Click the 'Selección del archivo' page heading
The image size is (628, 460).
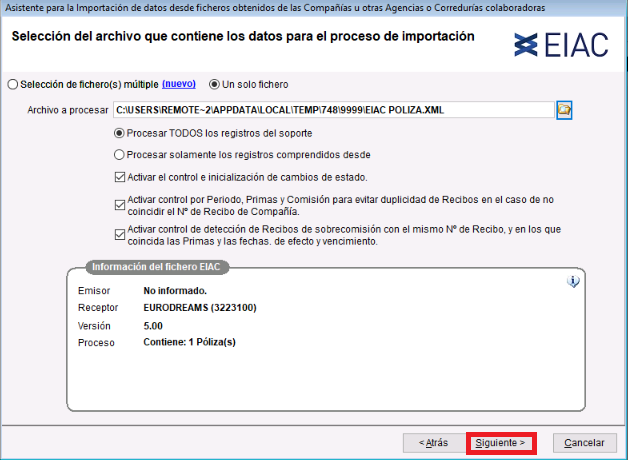pos(243,36)
